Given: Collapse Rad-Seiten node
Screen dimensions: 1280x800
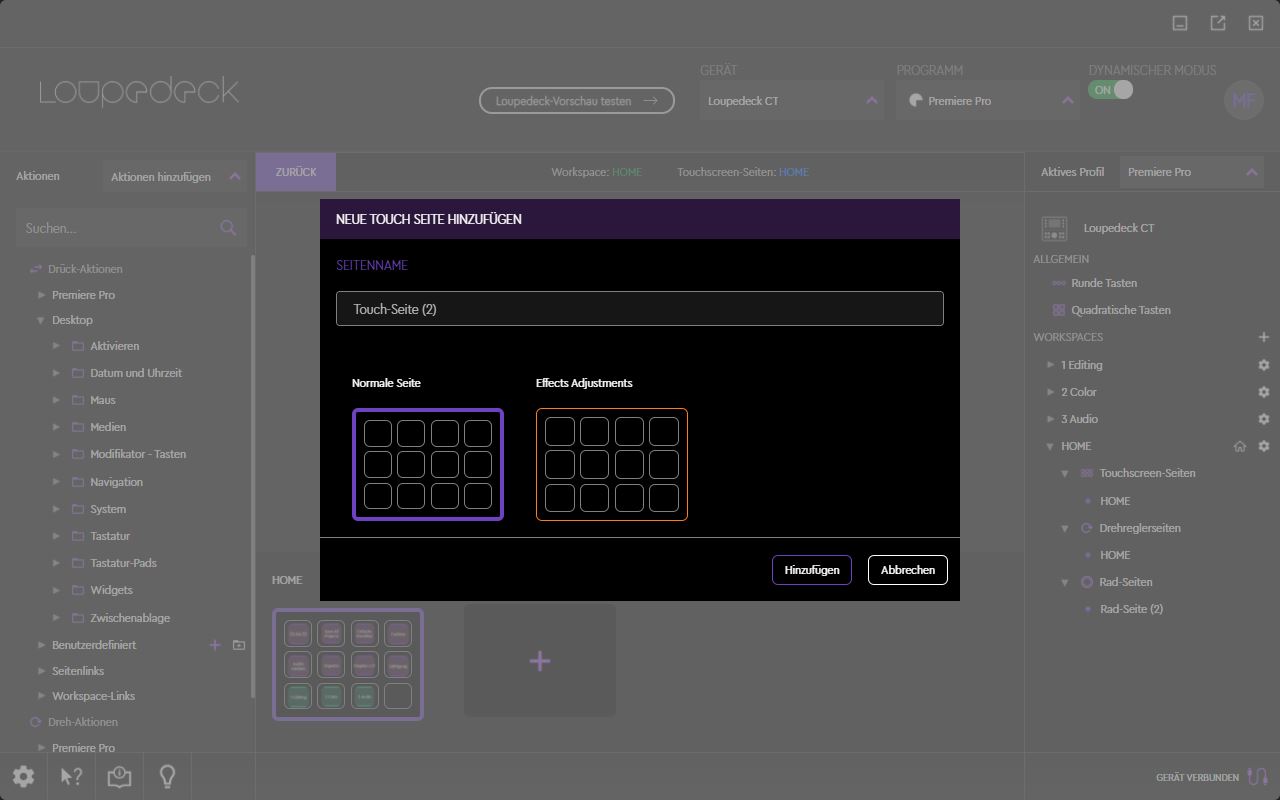Looking at the screenshot, I should tap(1065, 582).
